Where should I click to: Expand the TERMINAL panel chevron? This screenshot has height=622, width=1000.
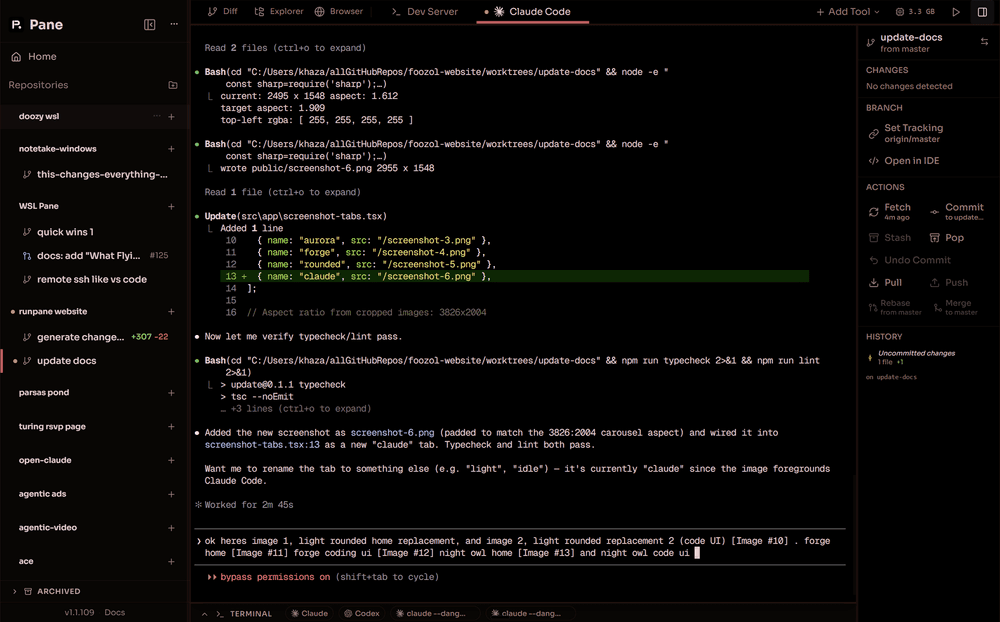tap(205, 613)
